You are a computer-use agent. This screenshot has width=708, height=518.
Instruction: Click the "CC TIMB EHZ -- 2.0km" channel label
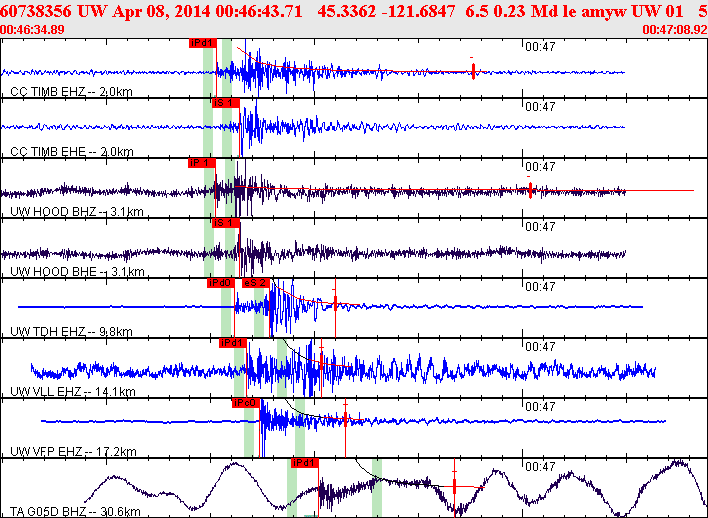point(71,92)
